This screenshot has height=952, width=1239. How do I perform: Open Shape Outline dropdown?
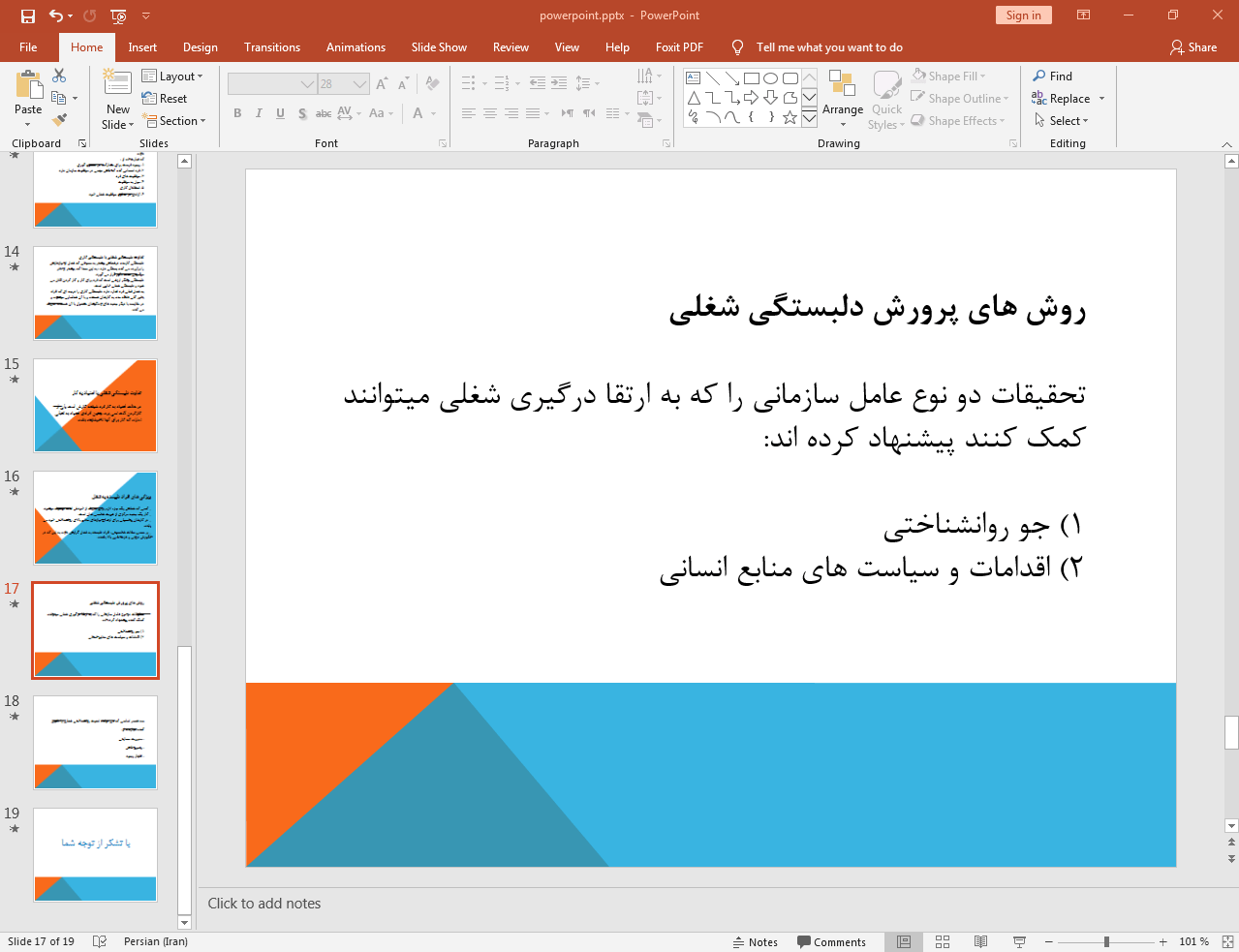(960, 98)
